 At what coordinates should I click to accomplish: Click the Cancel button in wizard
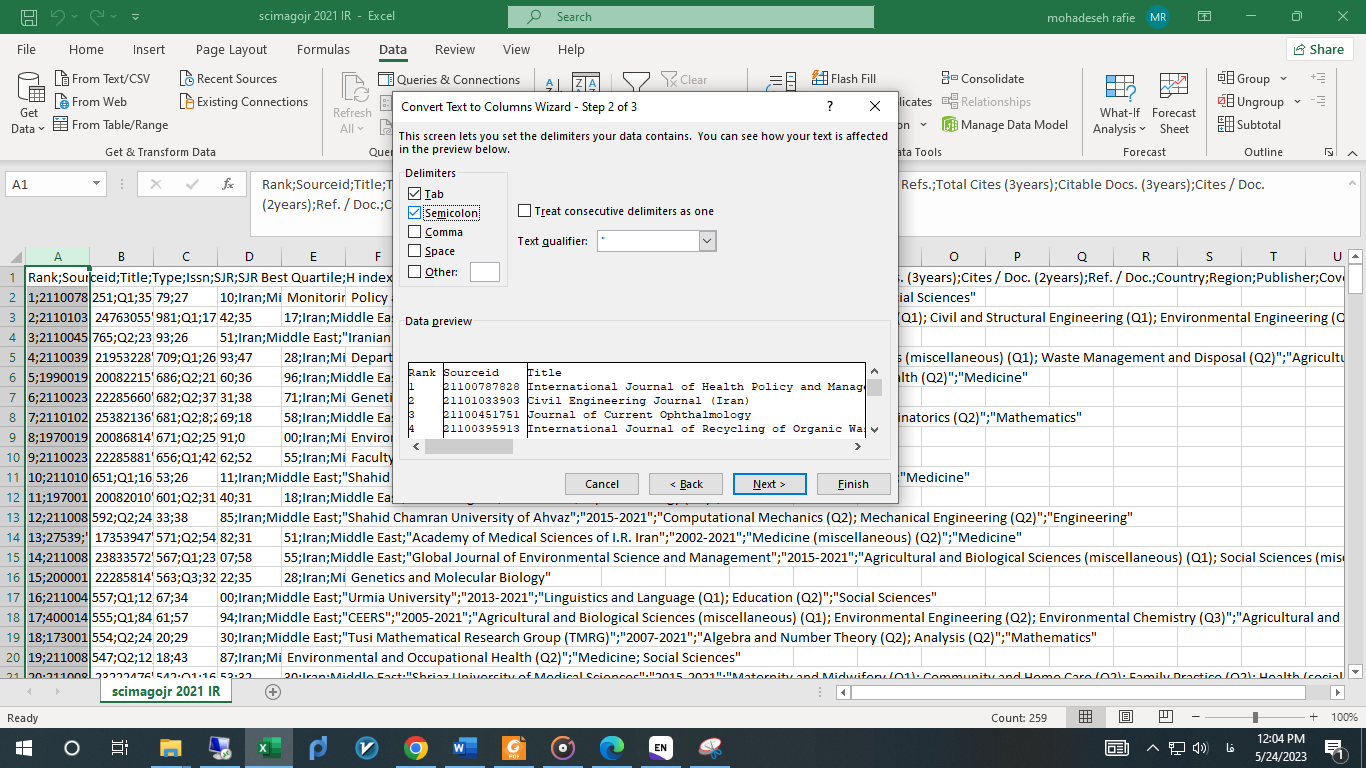(x=602, y=484)
